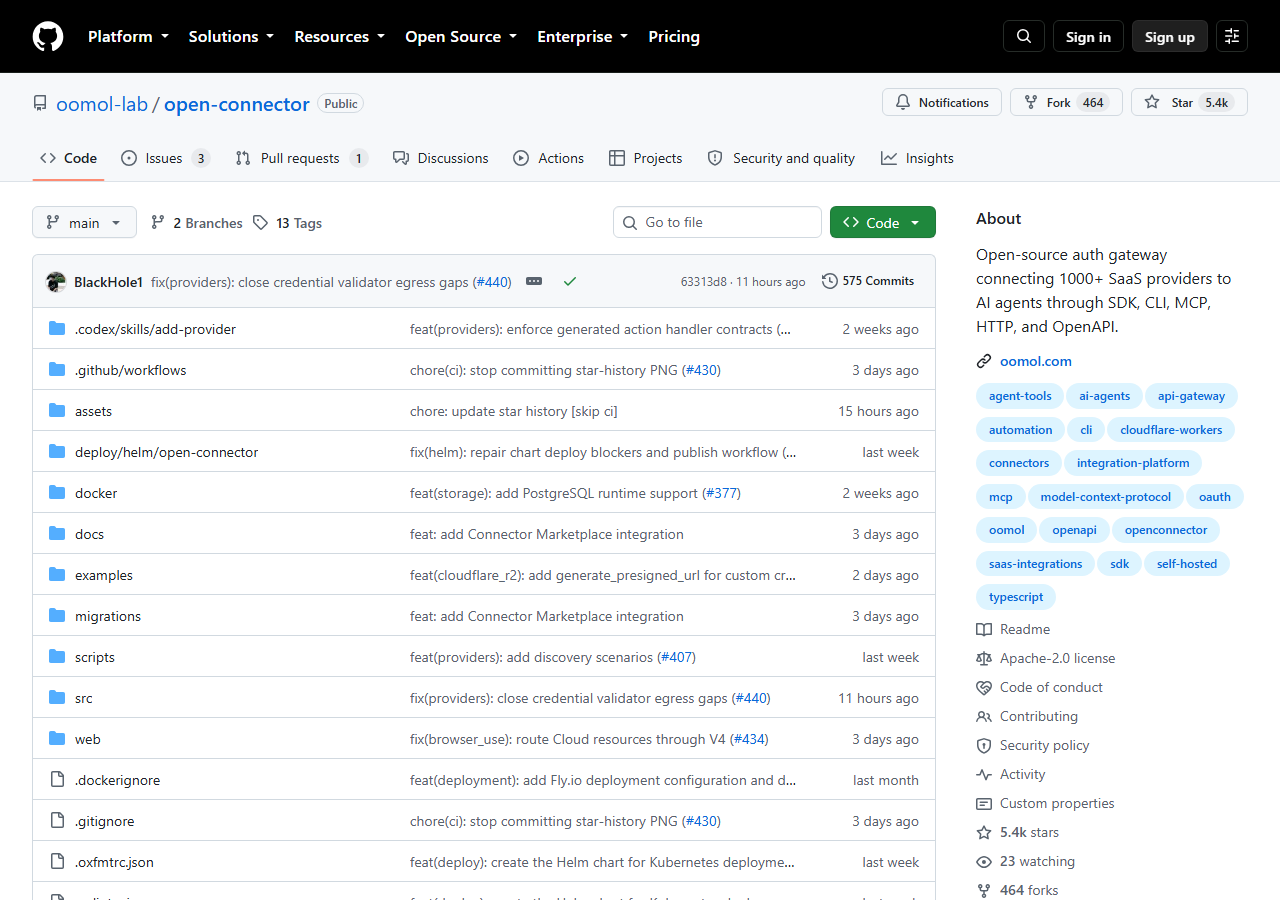
Task: Click the file icon beside .oxfmtrc.json
Action: pyautogui.click(x=57, y=862)
